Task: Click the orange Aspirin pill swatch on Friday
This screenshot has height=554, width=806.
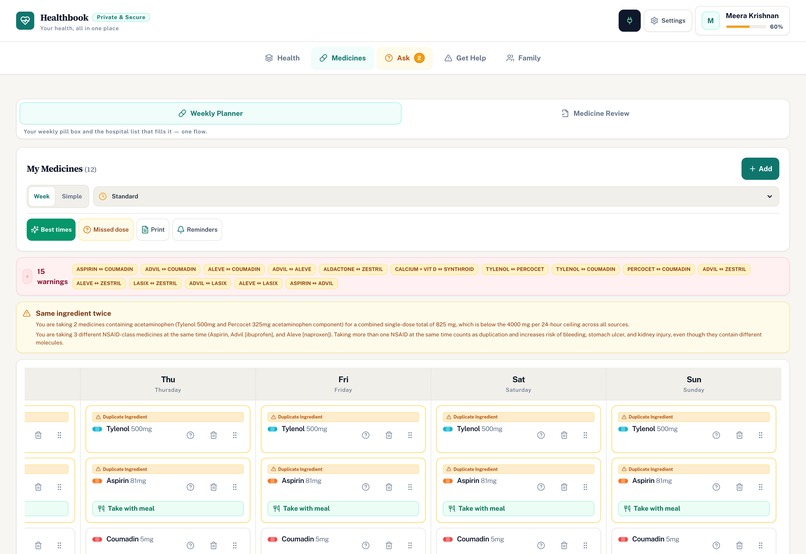Action: tap(272, 481)
